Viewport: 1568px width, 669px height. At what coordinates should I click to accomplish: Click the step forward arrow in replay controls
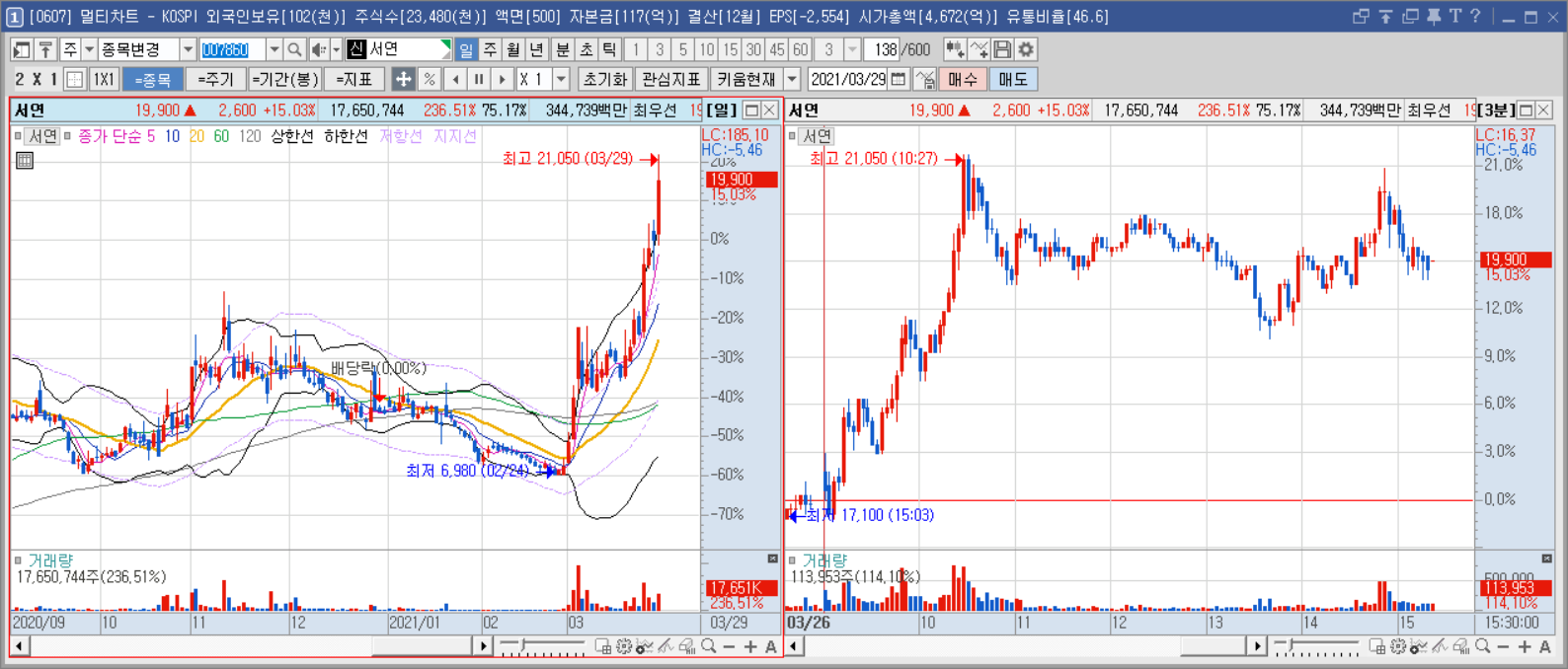pos(503,79)
